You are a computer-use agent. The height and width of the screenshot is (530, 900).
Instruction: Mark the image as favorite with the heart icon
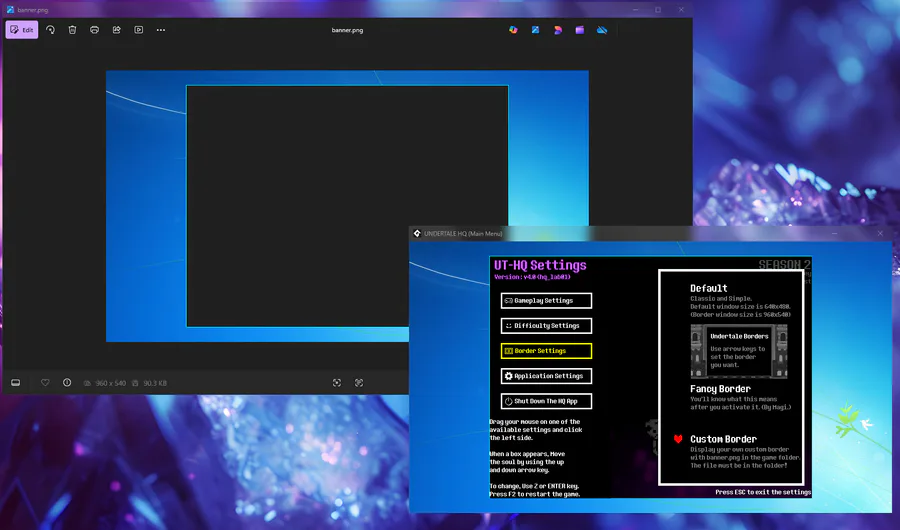45,382
